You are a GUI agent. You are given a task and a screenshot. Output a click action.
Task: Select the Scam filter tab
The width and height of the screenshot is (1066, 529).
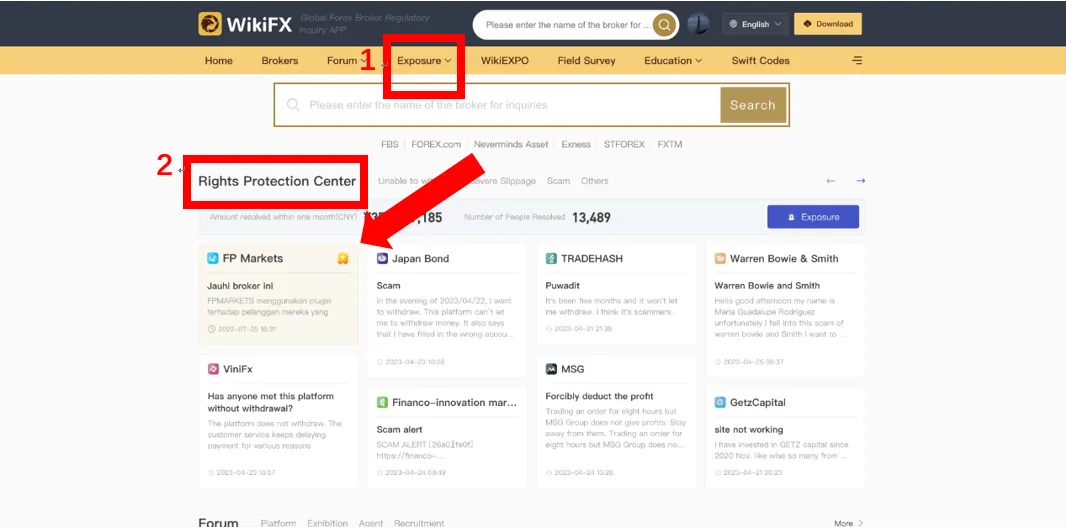click(x=558, y=181)
